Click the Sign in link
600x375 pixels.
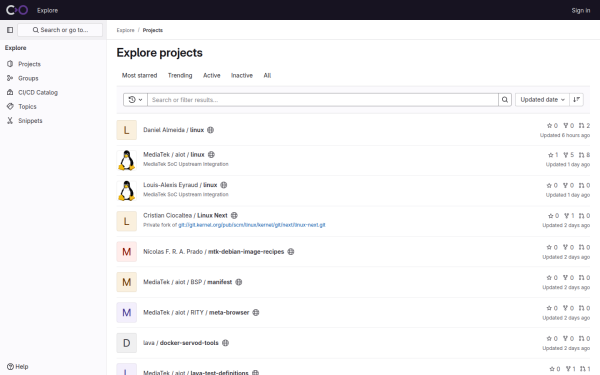(x=580, y=10)
